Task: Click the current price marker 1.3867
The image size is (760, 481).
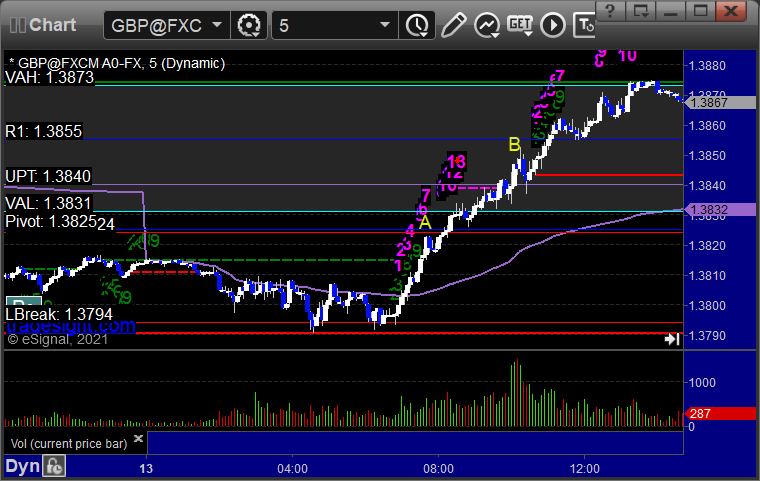Action: 720,103
